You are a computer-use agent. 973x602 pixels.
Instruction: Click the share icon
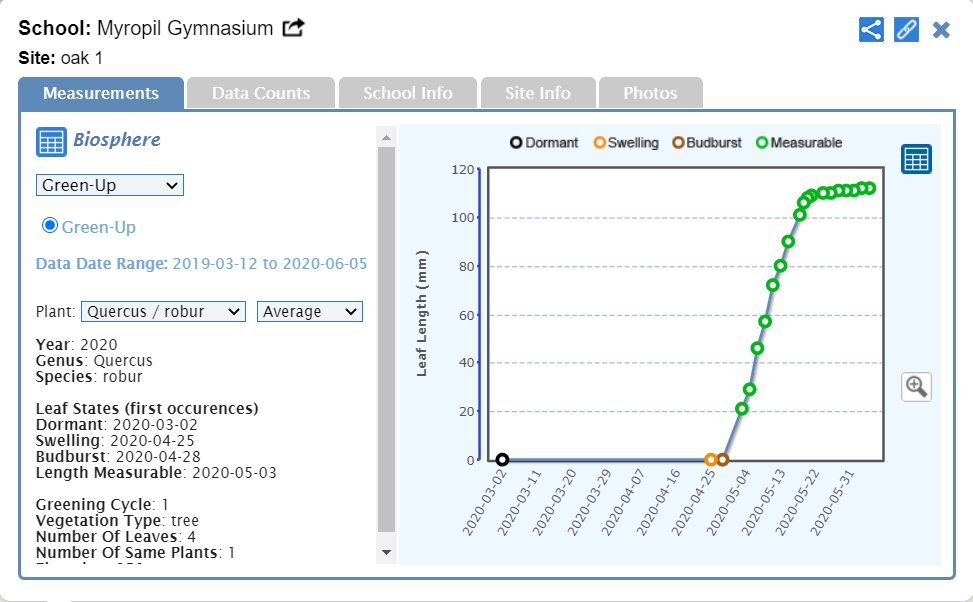tap(871, 29)
